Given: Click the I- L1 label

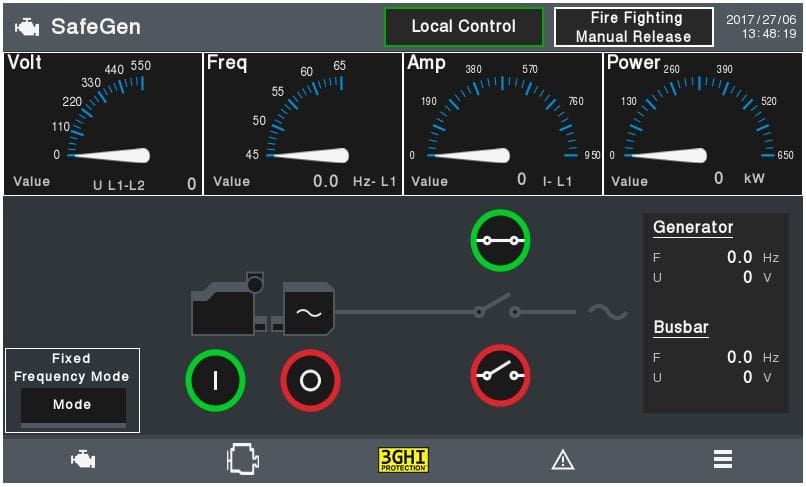Looking at the screenshot, I should 557,182.
